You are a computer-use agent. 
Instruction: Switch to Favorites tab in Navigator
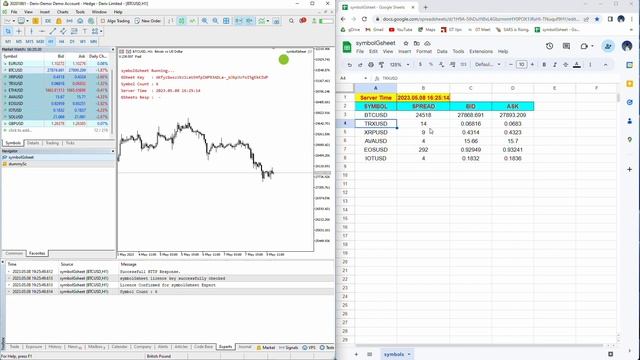tap(37, 253)
